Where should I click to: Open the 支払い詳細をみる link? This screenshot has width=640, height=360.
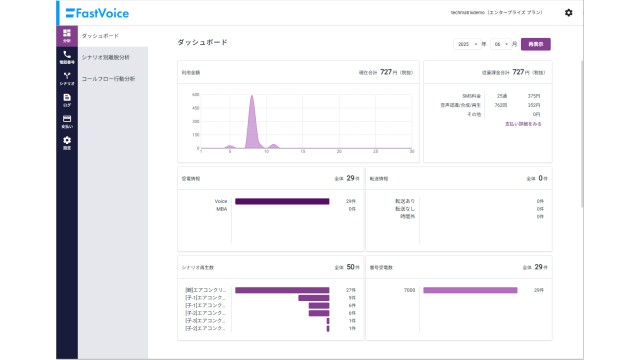523,124
